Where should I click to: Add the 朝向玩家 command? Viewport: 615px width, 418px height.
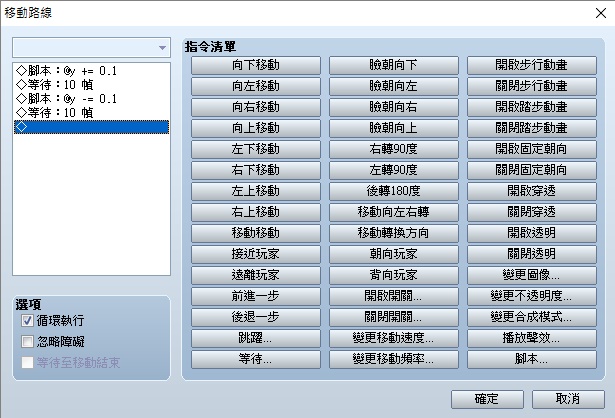coord(394,254)
